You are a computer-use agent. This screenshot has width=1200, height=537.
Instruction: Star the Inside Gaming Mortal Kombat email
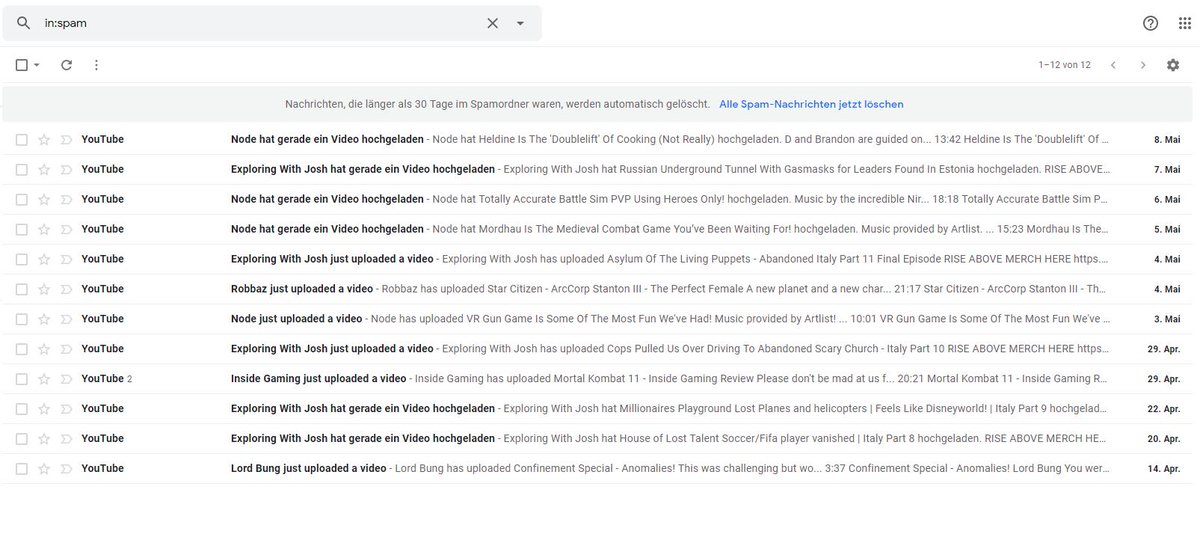pos(44,379)
